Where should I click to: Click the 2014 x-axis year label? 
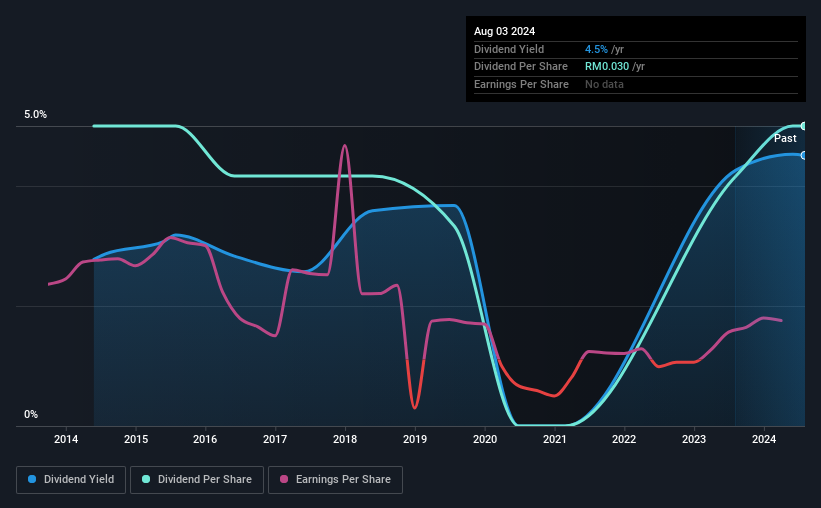pyautogui.click(x=66, y=439)
